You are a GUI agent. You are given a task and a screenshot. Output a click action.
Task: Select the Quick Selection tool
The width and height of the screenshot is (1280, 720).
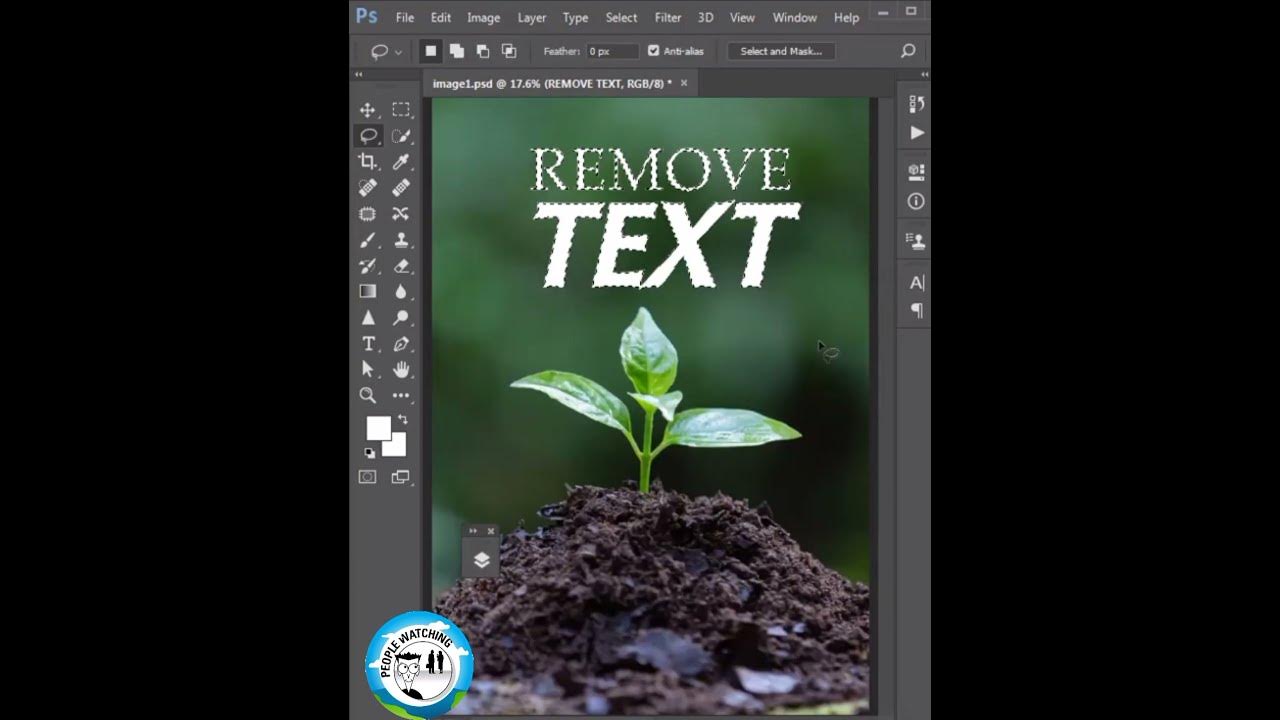coord(401,136)
